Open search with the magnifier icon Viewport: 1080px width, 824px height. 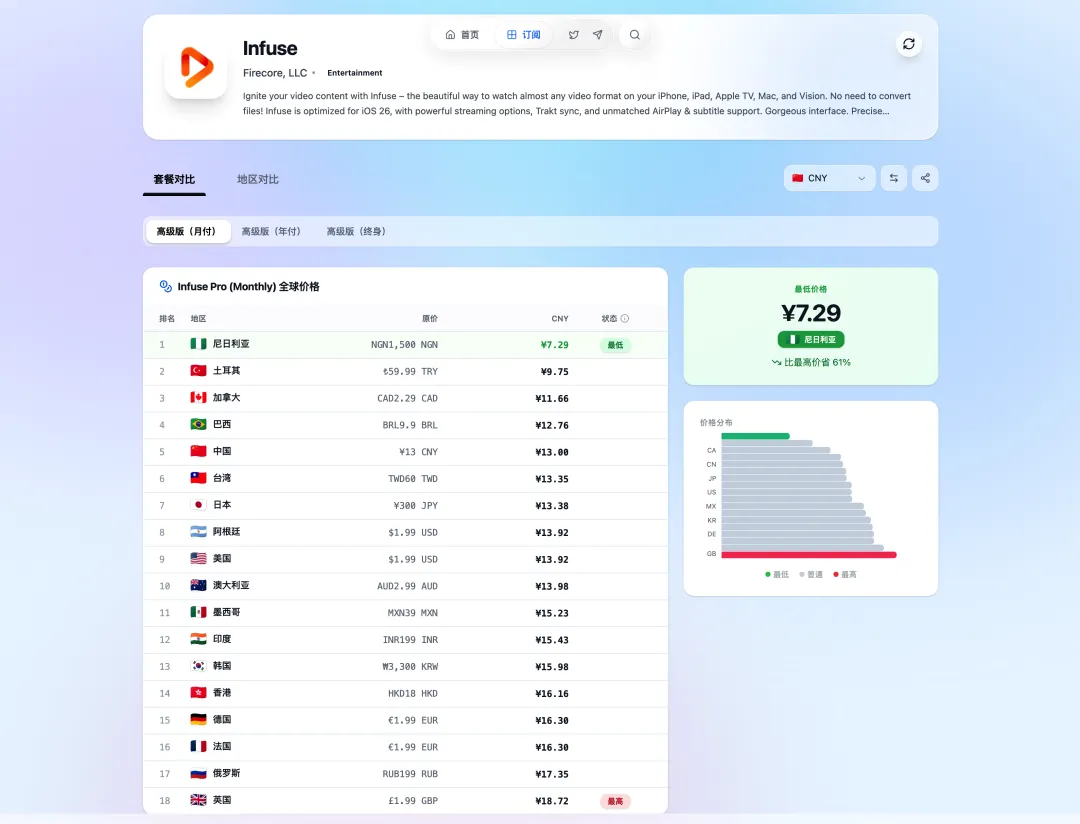(x=635, y=34)
